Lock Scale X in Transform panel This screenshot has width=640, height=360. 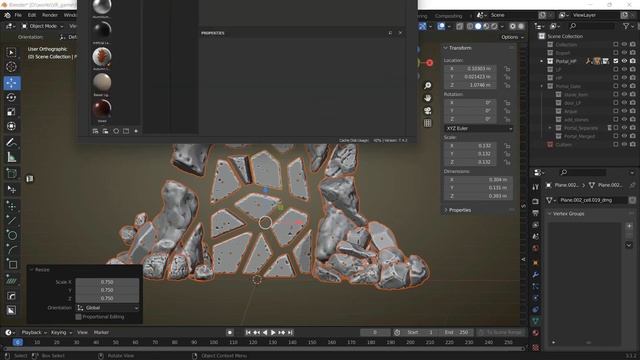(x=507, y=146)
